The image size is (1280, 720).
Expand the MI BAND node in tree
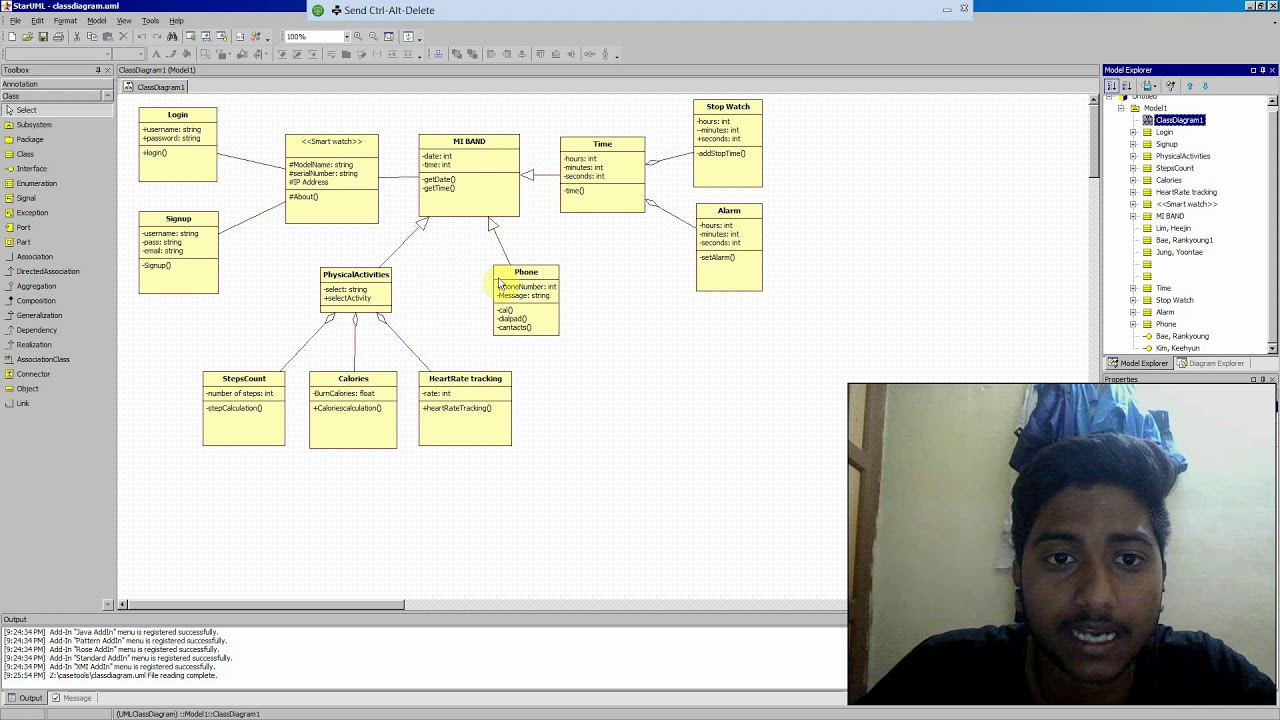(x=1133, y=216)
